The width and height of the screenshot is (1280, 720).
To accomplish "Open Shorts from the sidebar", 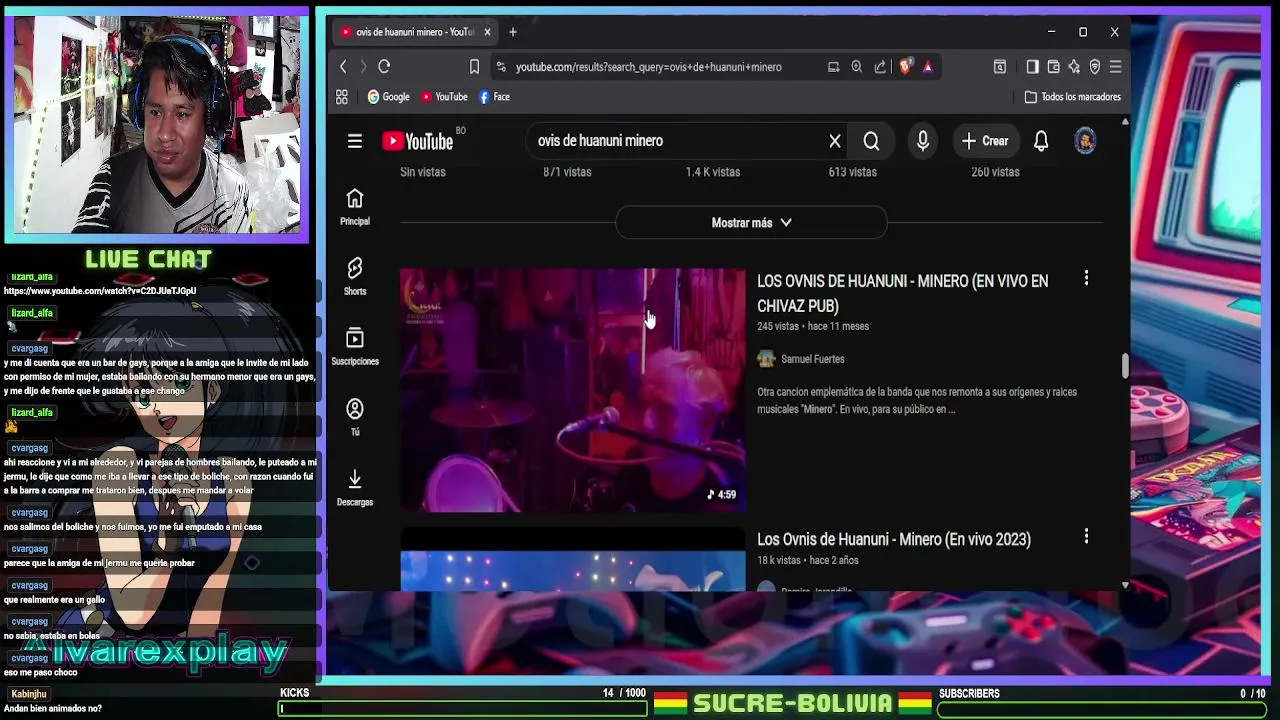I will [x=355, y=277].
